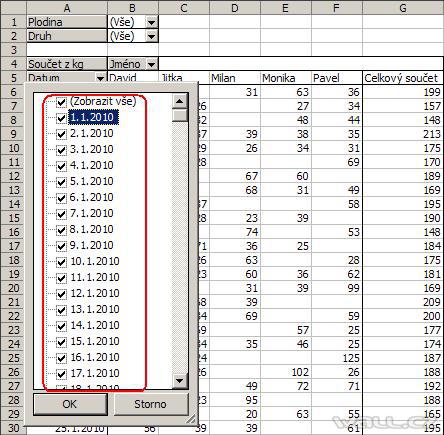Toggle the 4.1.2010 checkbox
The height and width of the screenshot is (435, 444).
pyautogui.click(x=61, y=166)
